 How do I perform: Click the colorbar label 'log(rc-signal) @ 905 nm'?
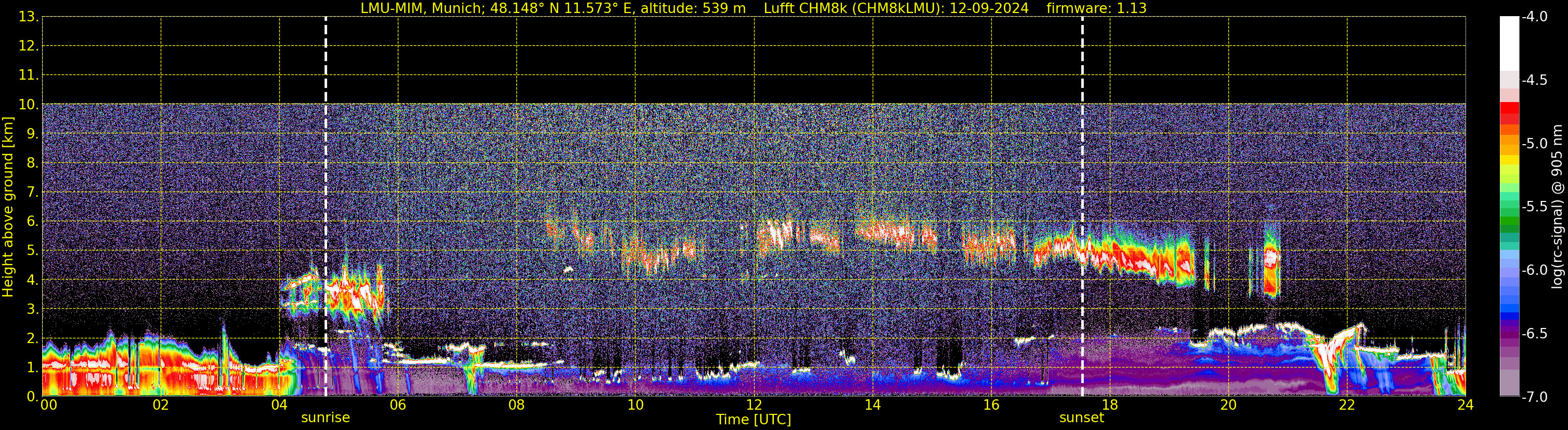point(1558,207)
